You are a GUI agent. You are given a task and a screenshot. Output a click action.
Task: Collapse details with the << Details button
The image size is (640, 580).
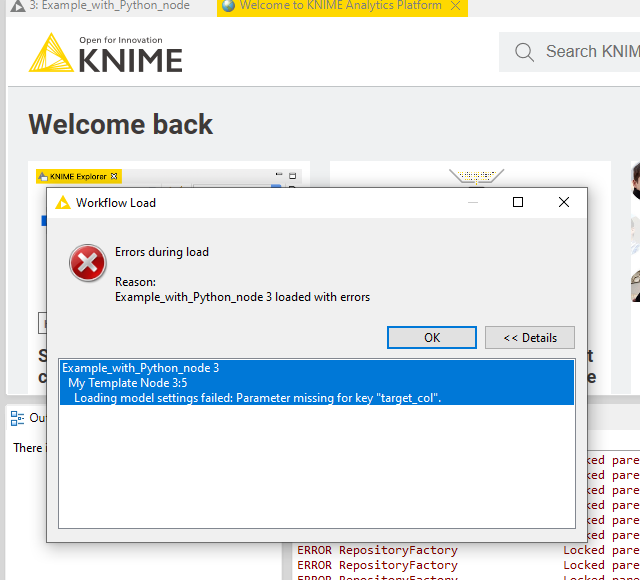pos(530,338)
